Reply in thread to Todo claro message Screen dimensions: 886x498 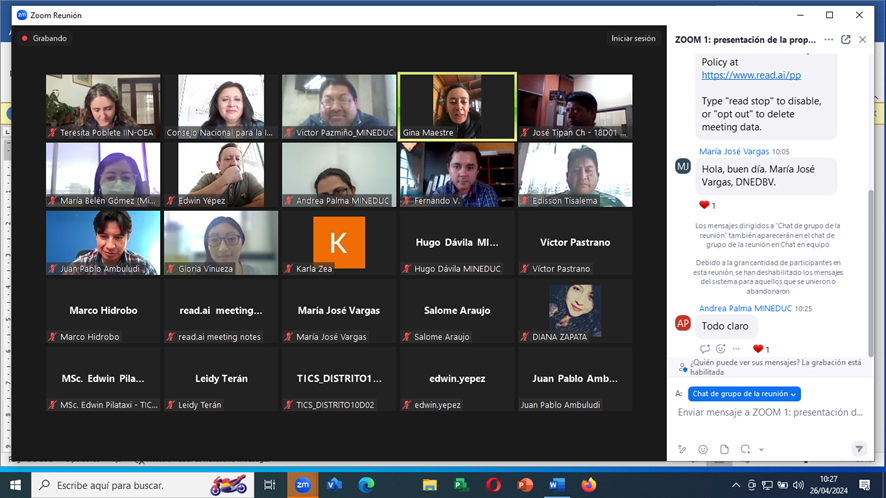[x=705, y=349]
